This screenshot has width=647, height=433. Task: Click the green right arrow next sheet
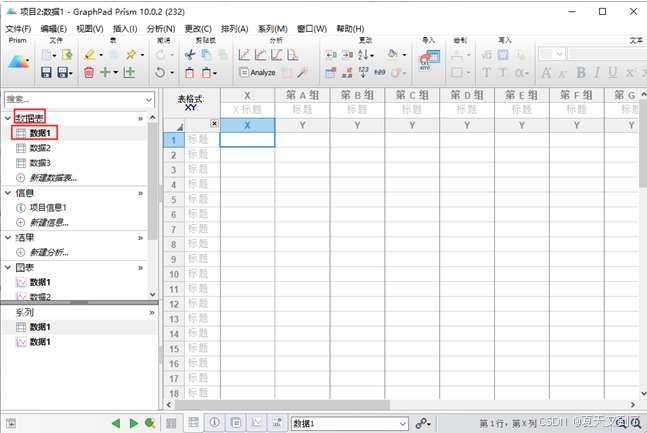point(134,423)
